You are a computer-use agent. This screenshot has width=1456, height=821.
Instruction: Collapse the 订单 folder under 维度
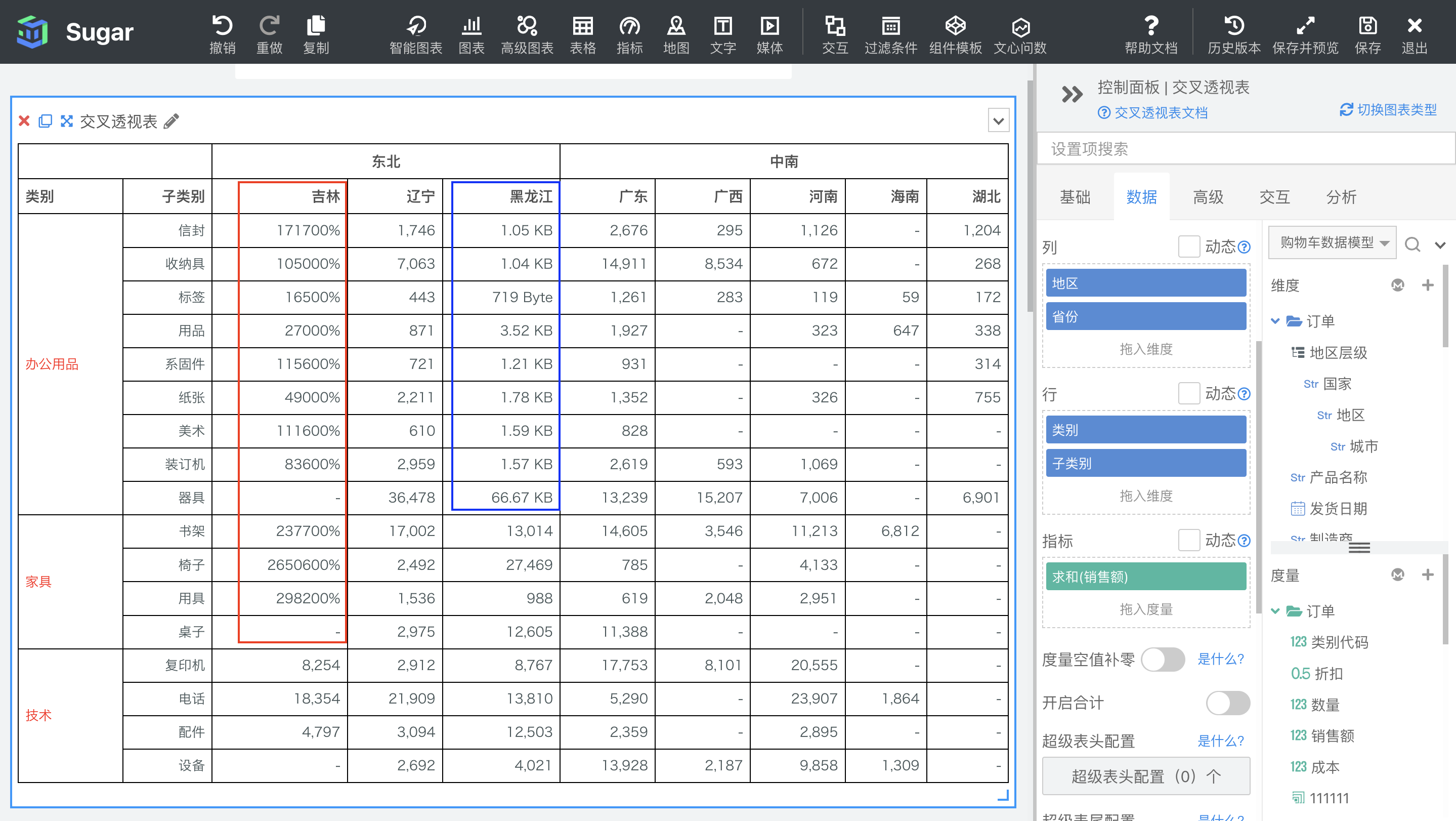1275,320
